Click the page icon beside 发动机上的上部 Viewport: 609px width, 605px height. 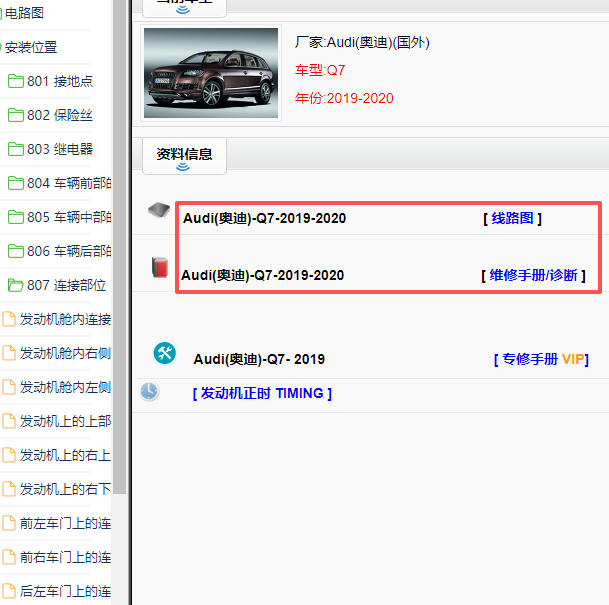tap(9, 421)
